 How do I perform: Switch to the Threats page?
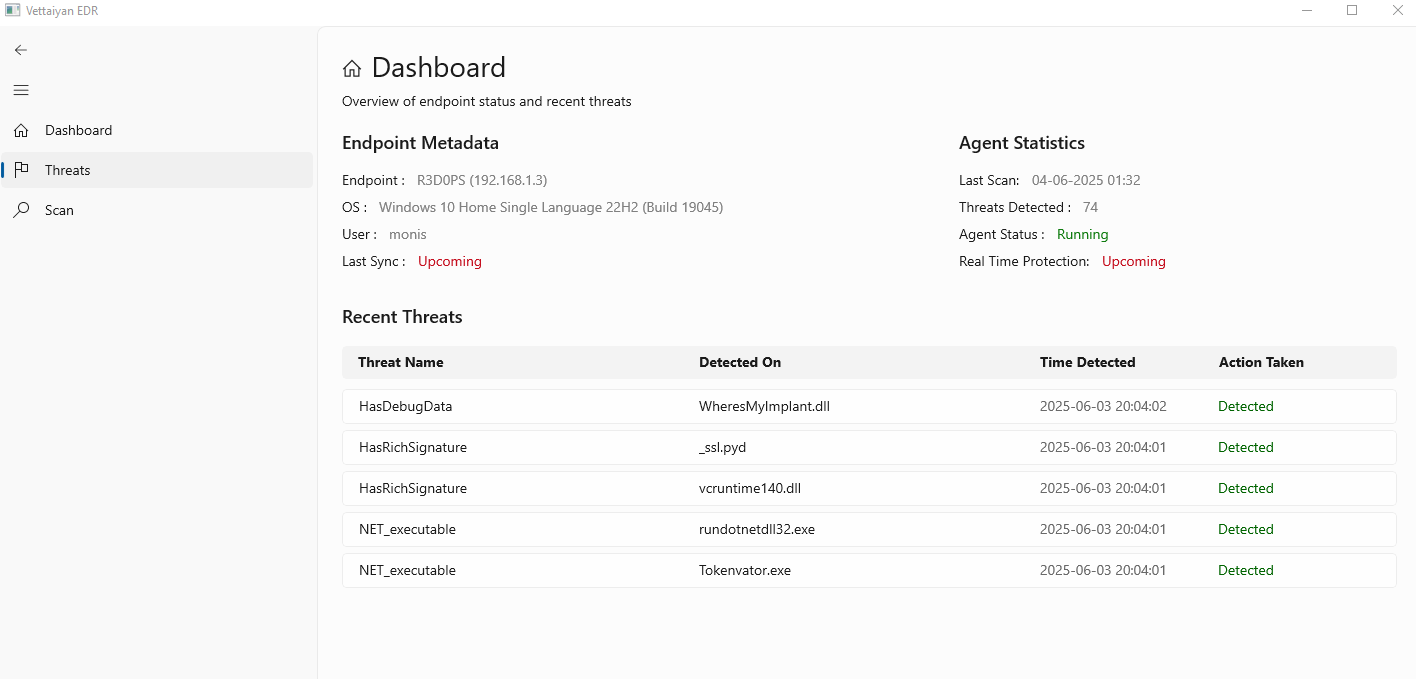point(68,170)
